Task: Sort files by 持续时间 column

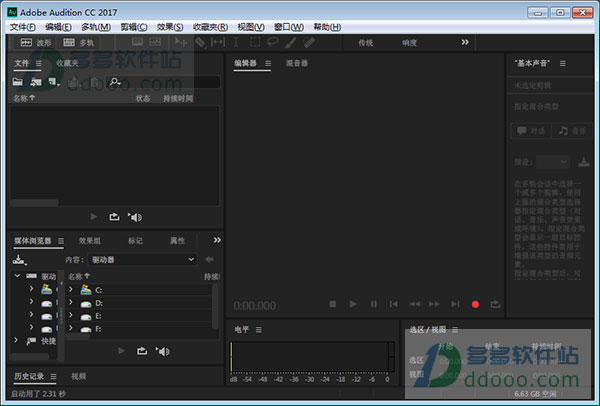Action: coord(178,99)
